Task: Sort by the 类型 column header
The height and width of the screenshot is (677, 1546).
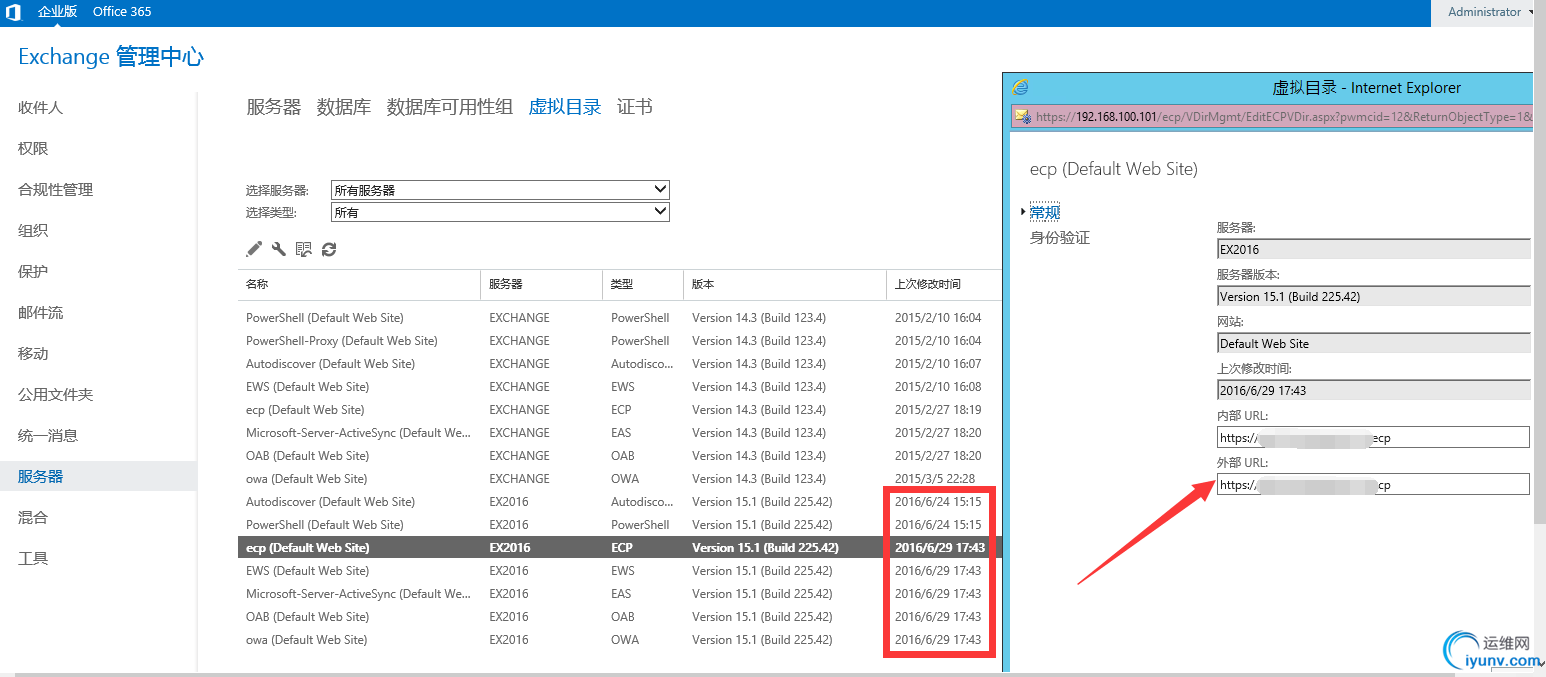Action: pyautogui.click(x=643, y=284)
